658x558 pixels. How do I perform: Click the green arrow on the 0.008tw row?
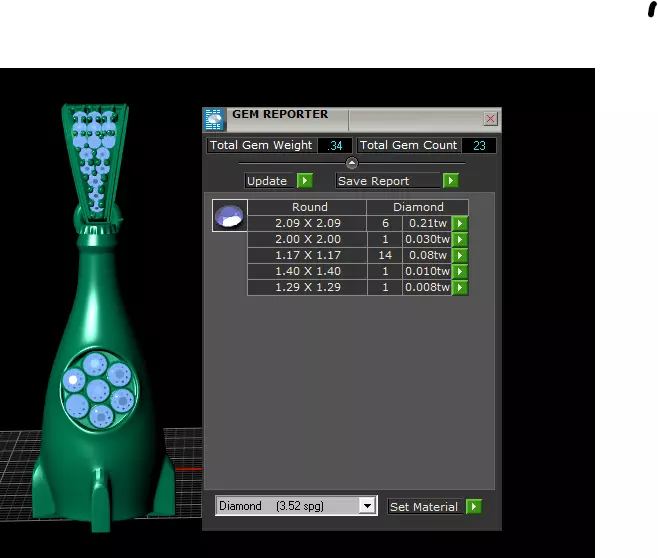pyautogui.click(x=460, y=287)
